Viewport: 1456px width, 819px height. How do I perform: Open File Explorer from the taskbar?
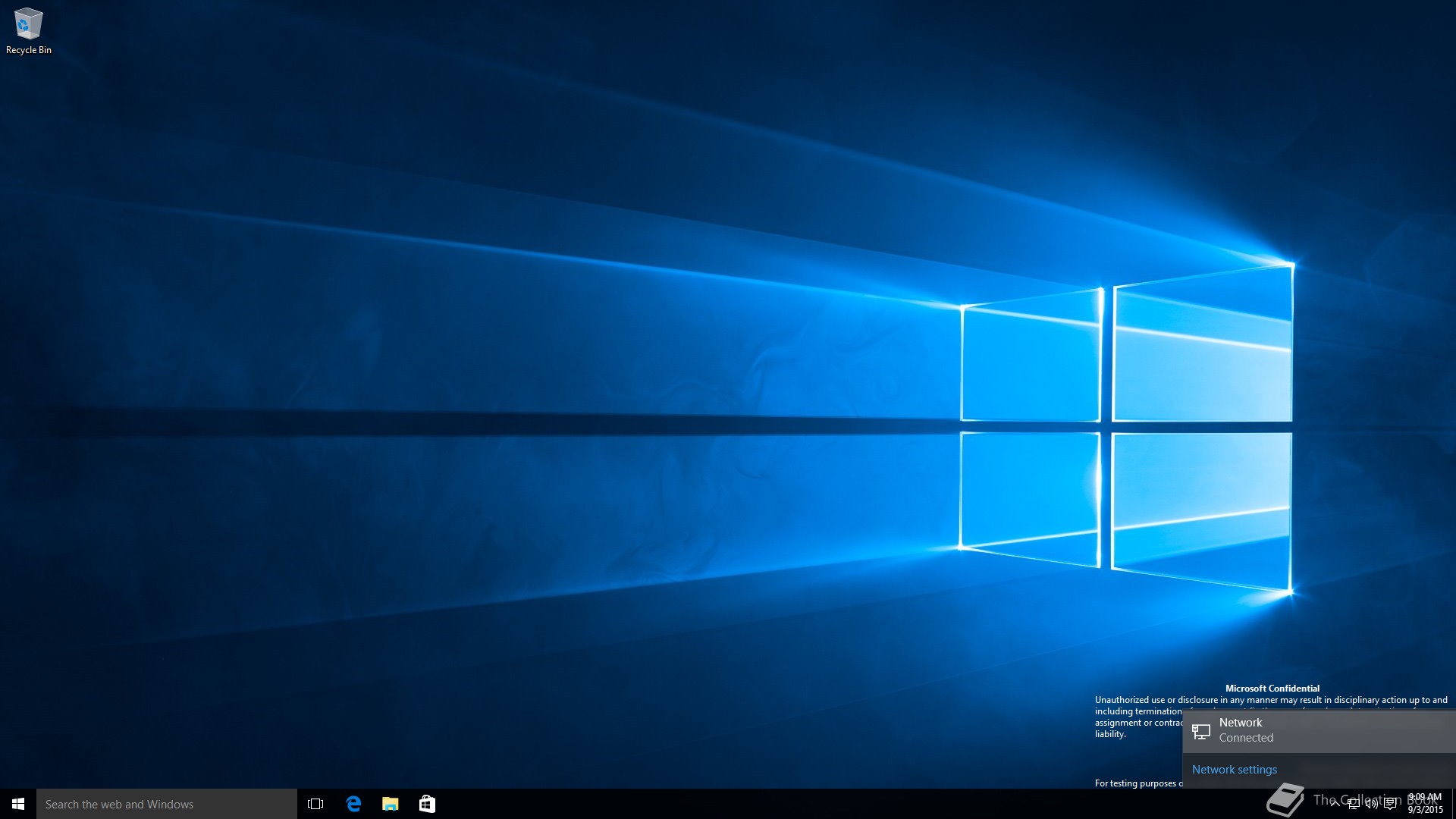pos(391,804)
